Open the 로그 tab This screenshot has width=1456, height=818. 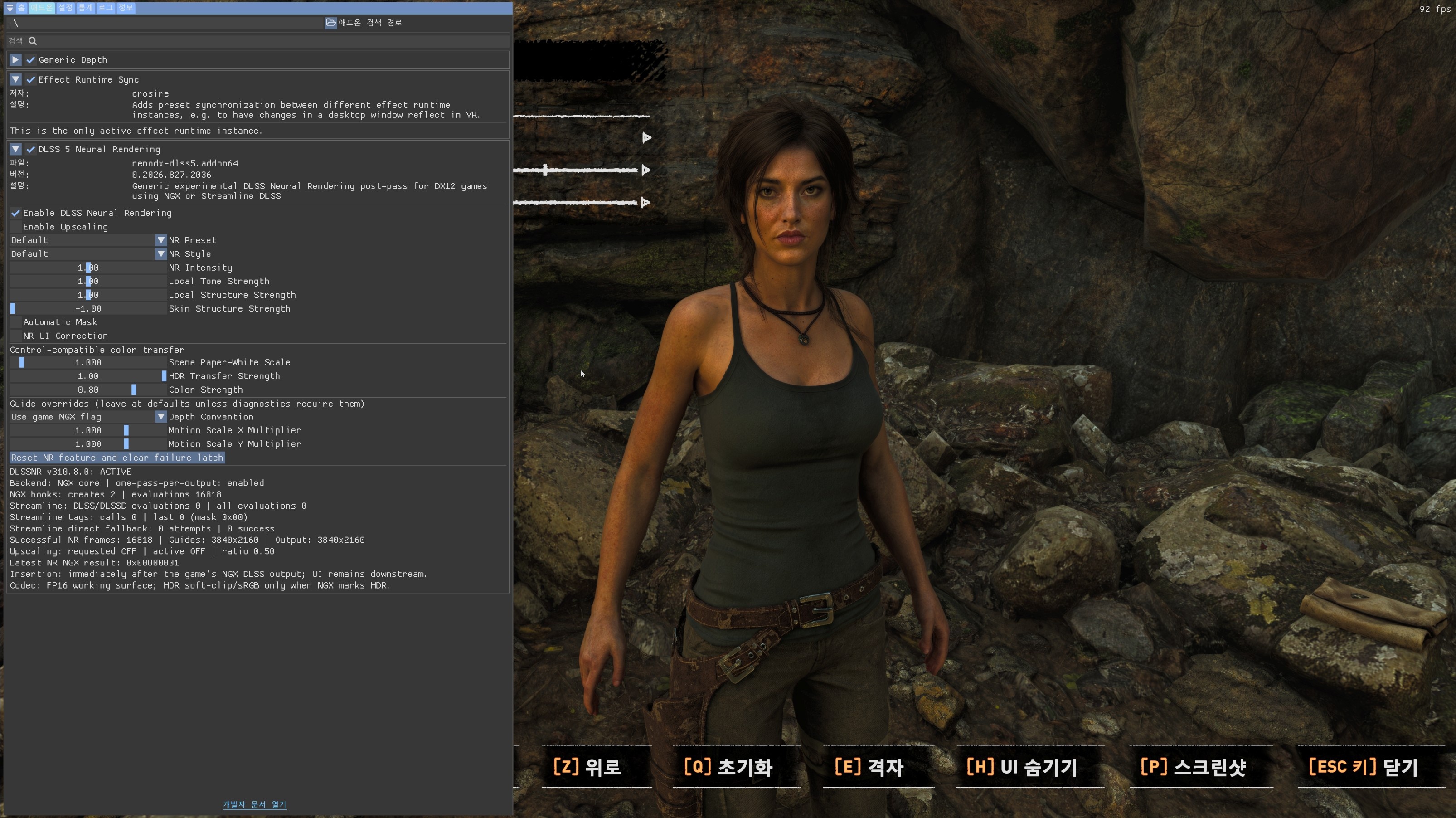106,8
